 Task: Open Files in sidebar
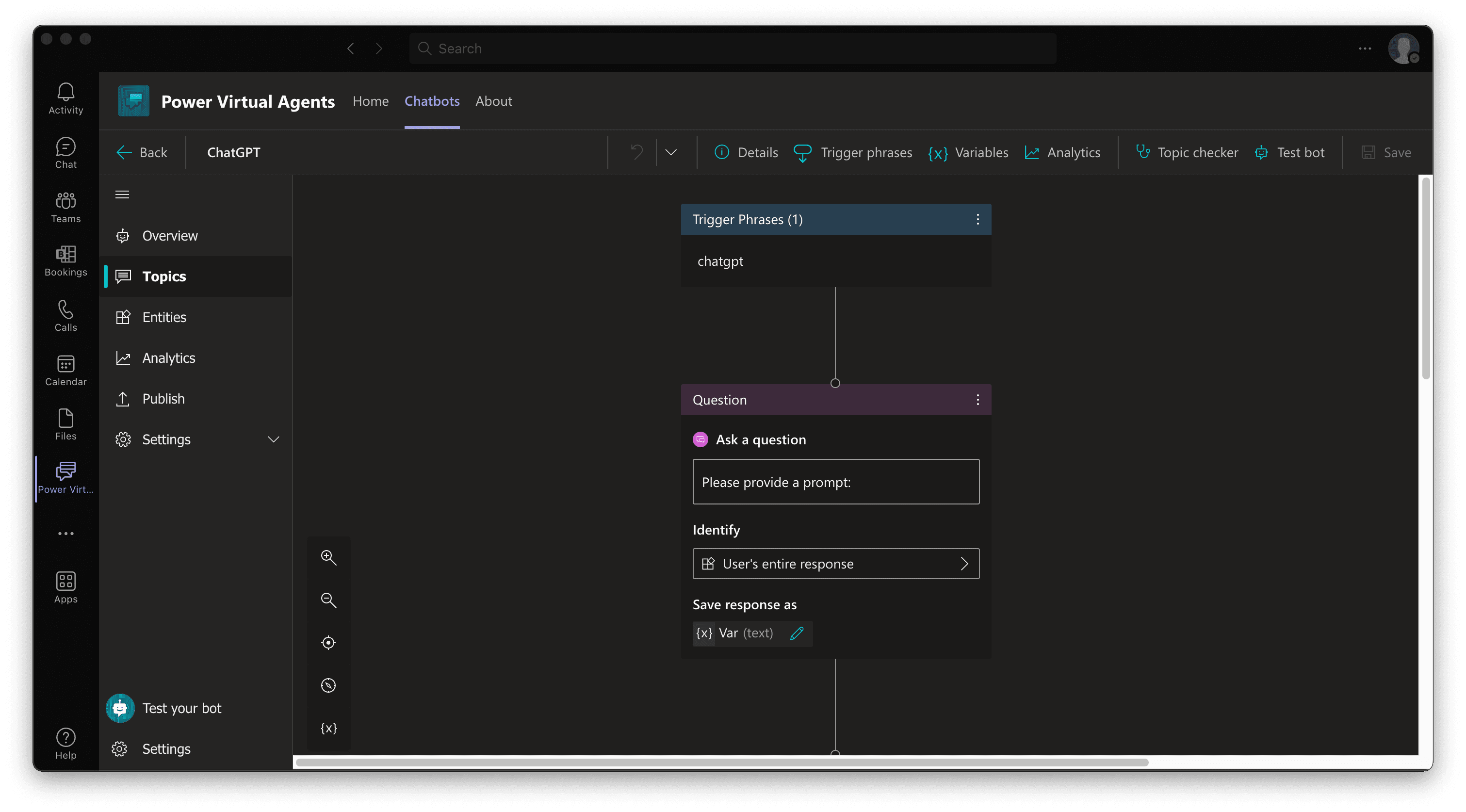coord(65,425)
